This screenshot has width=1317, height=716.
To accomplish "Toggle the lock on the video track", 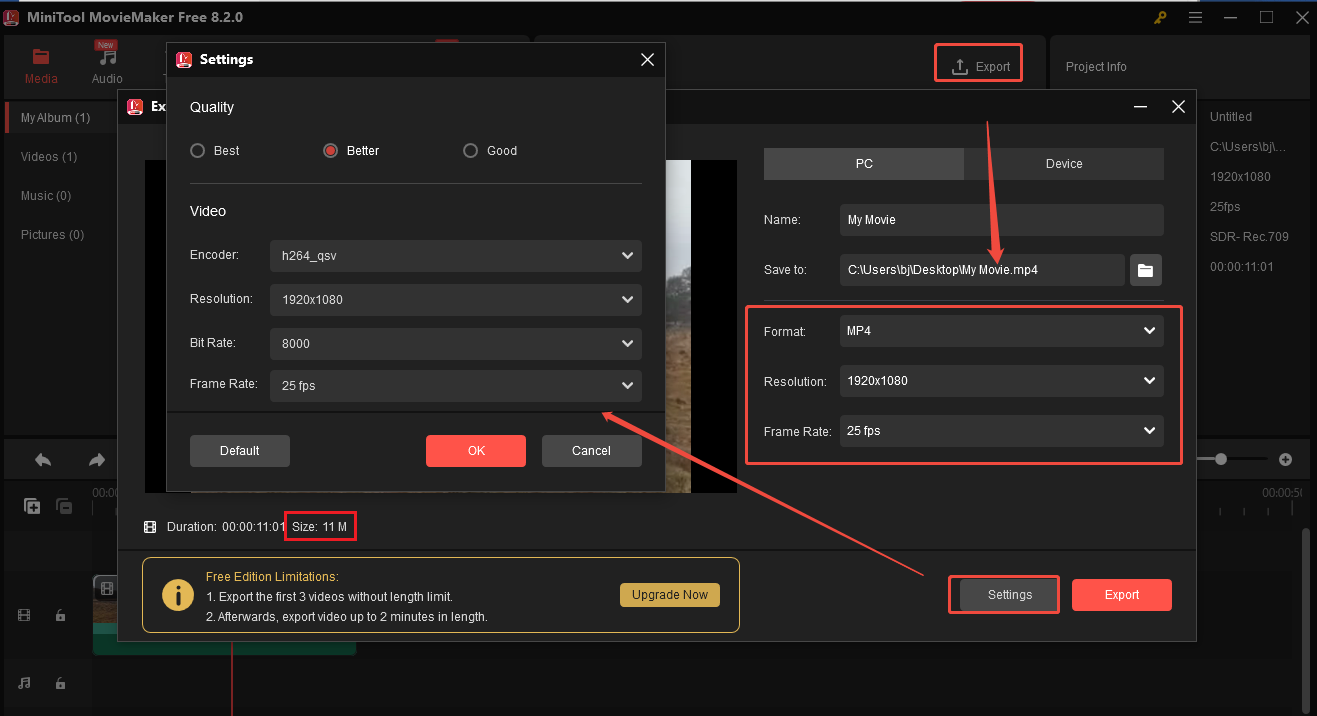I will 60,616.
